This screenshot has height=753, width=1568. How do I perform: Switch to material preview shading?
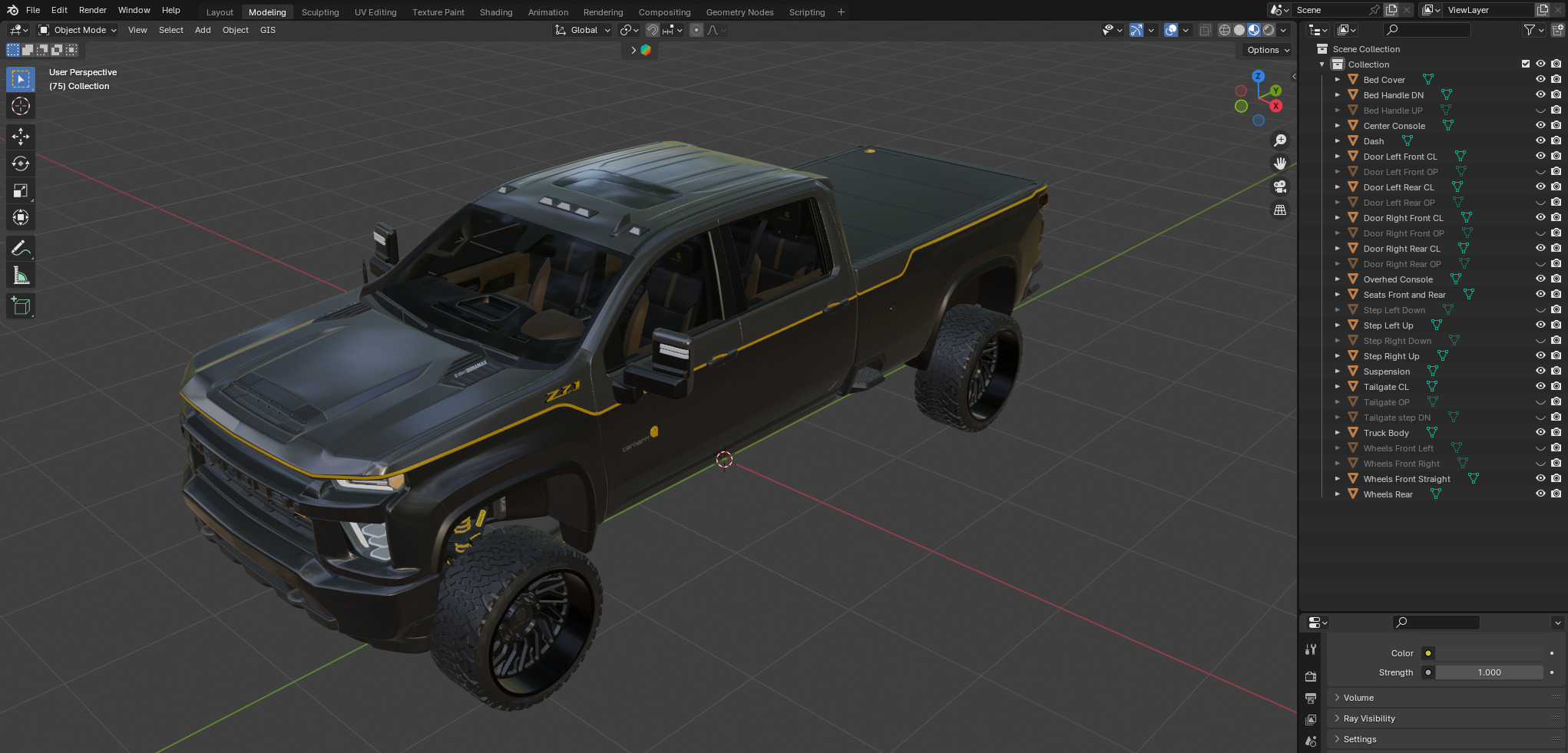point(1254,30)
